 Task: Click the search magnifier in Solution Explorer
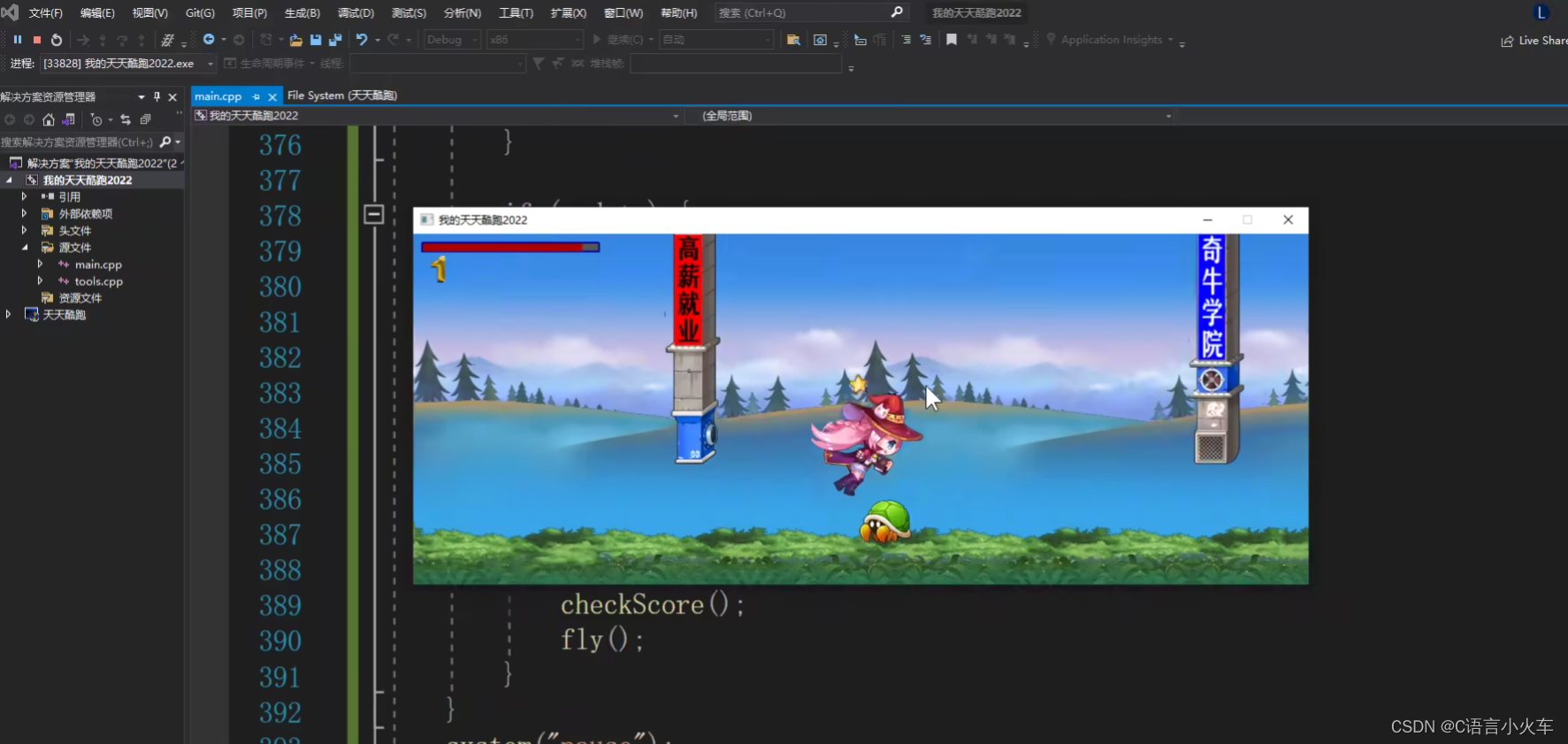(x=165, y=142)
